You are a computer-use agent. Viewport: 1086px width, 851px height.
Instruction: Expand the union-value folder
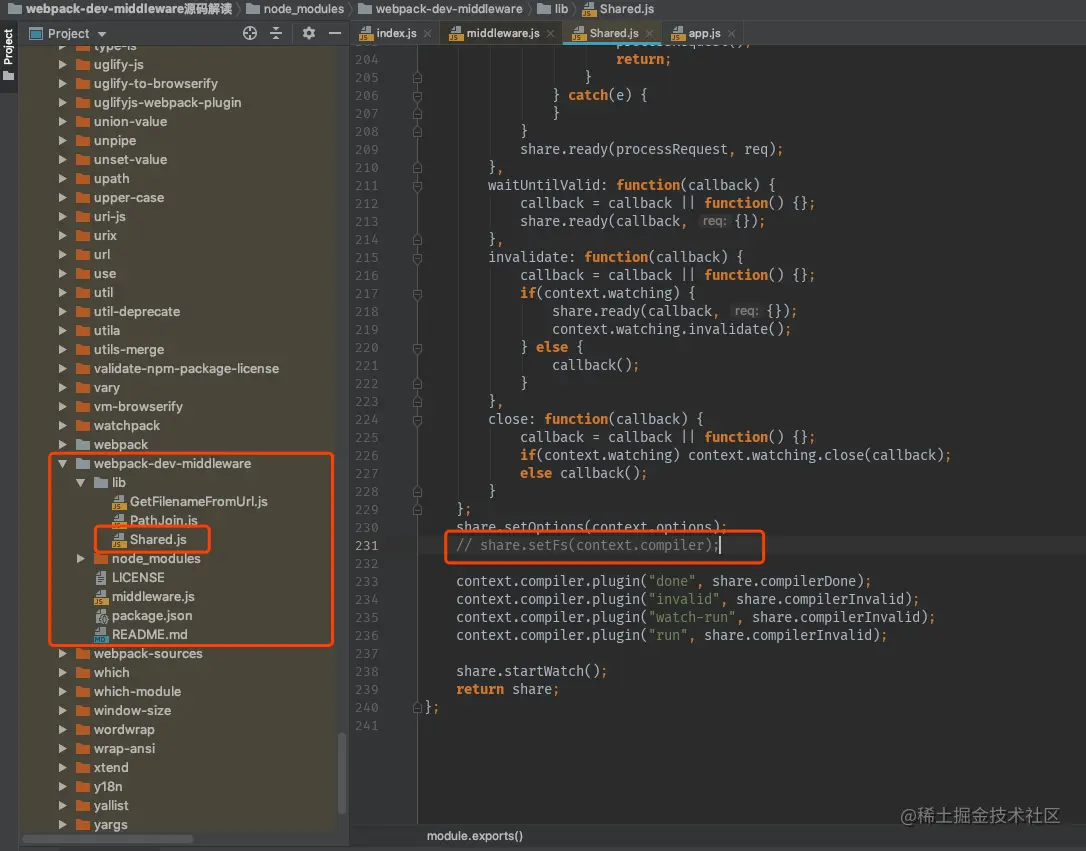pyautogui.click(x=62, y=121)
